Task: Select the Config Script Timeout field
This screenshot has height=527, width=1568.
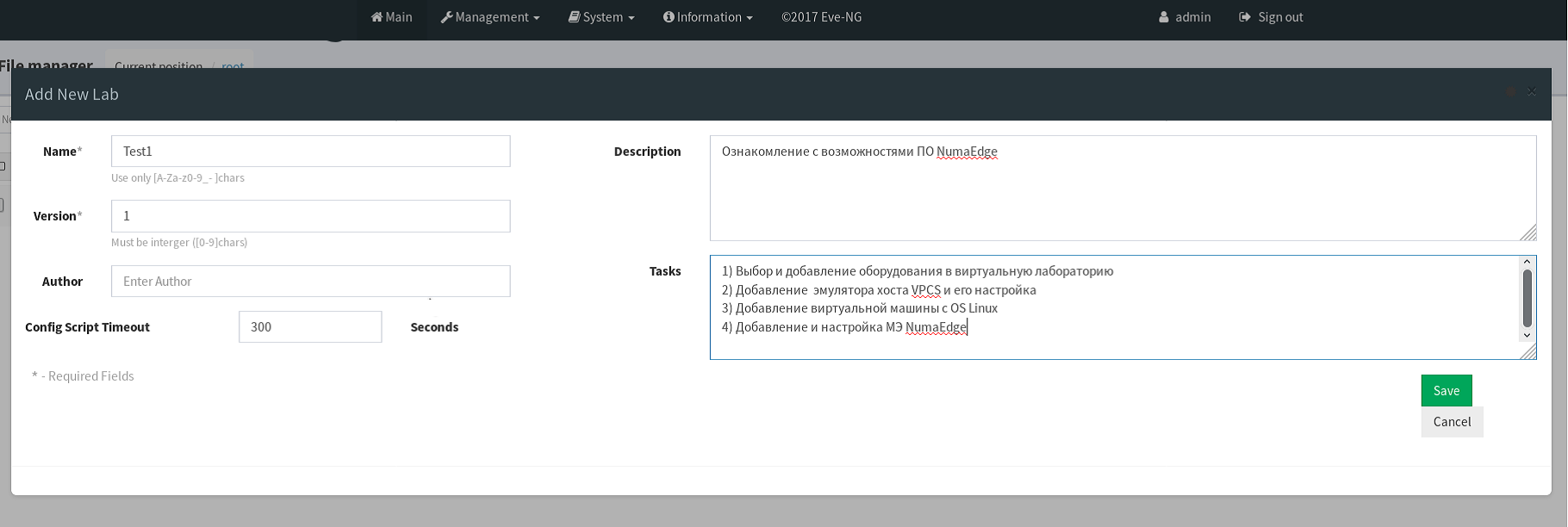Action: click(x=310, y=327)
